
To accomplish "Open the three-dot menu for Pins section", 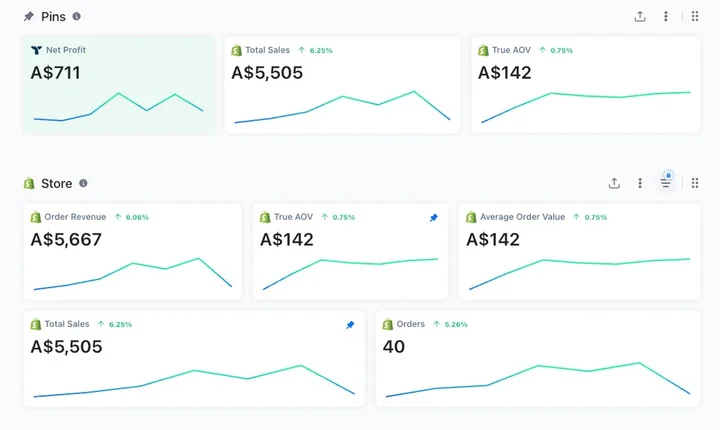I will click(x=666, y=17).
